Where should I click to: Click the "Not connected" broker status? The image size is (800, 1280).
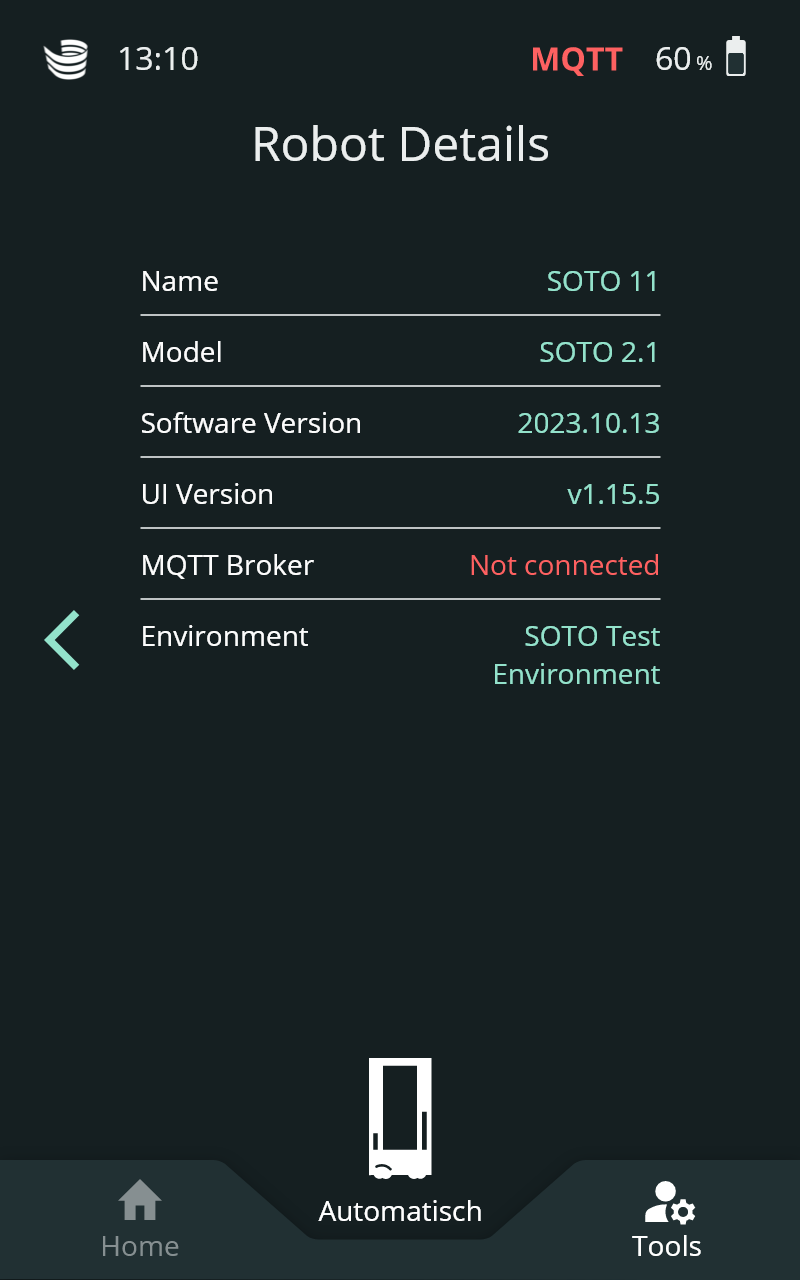coord(564,565)
